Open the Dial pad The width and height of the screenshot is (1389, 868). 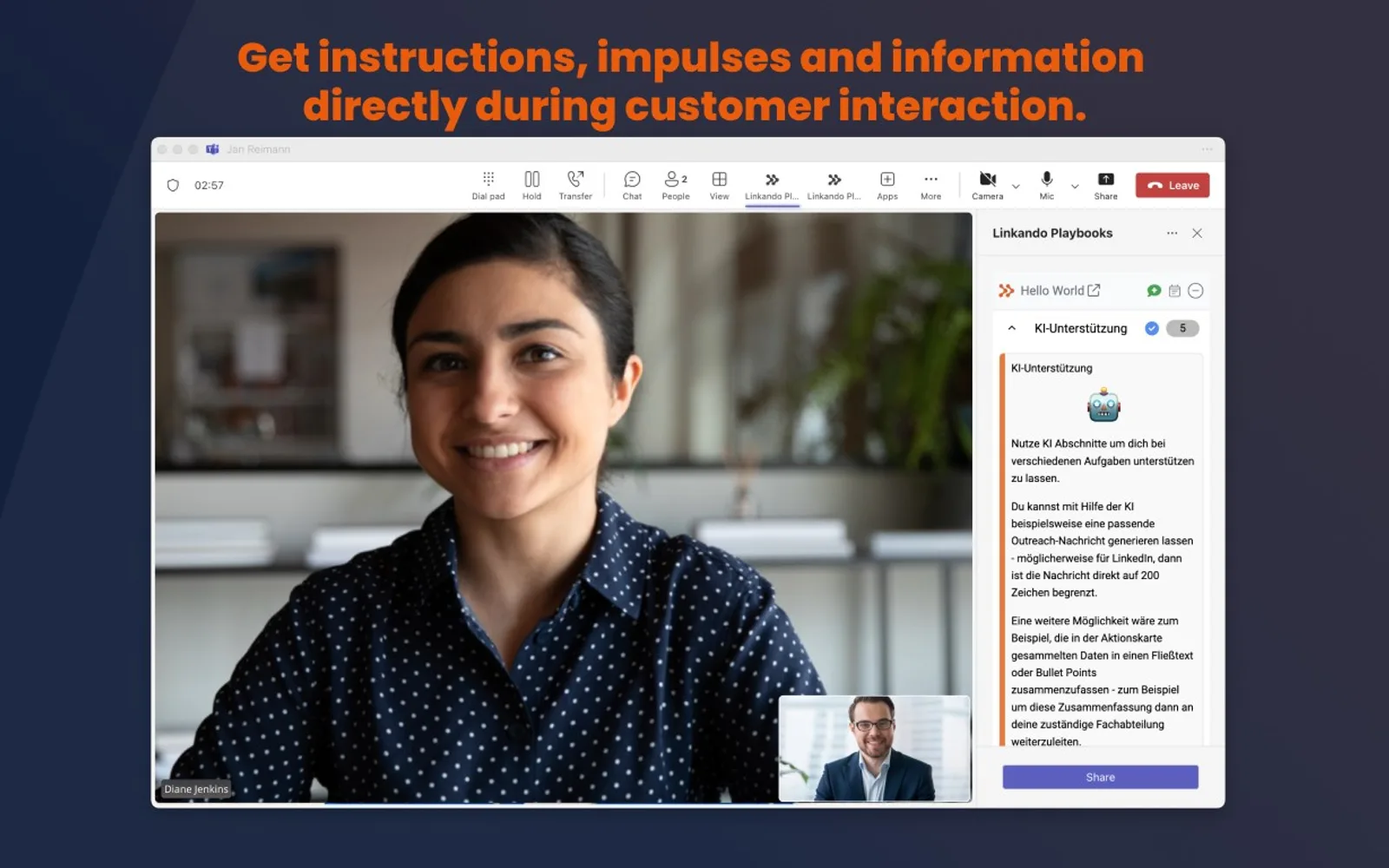tap(488, 185)
